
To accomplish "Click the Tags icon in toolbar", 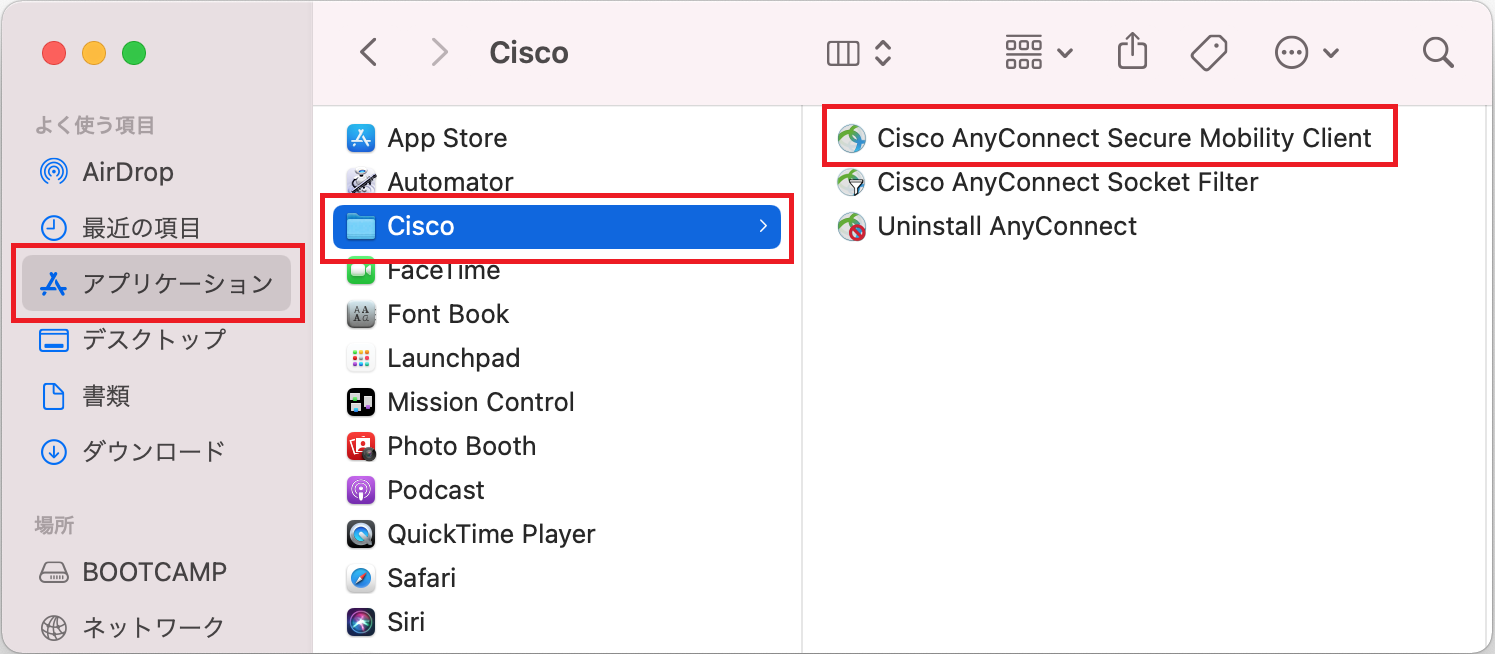I will [1209, 52].
